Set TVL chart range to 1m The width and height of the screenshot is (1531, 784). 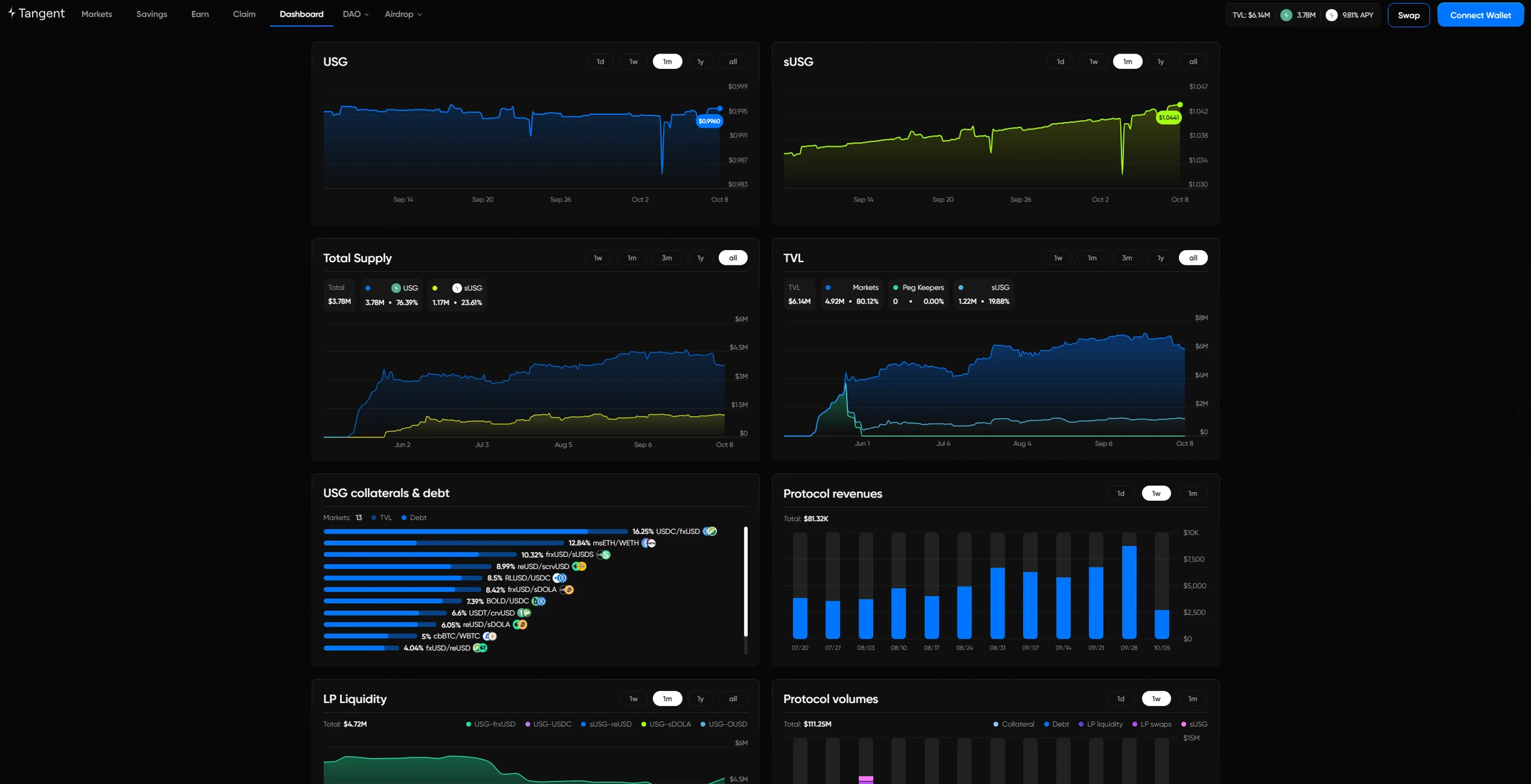coord(1092,258)
